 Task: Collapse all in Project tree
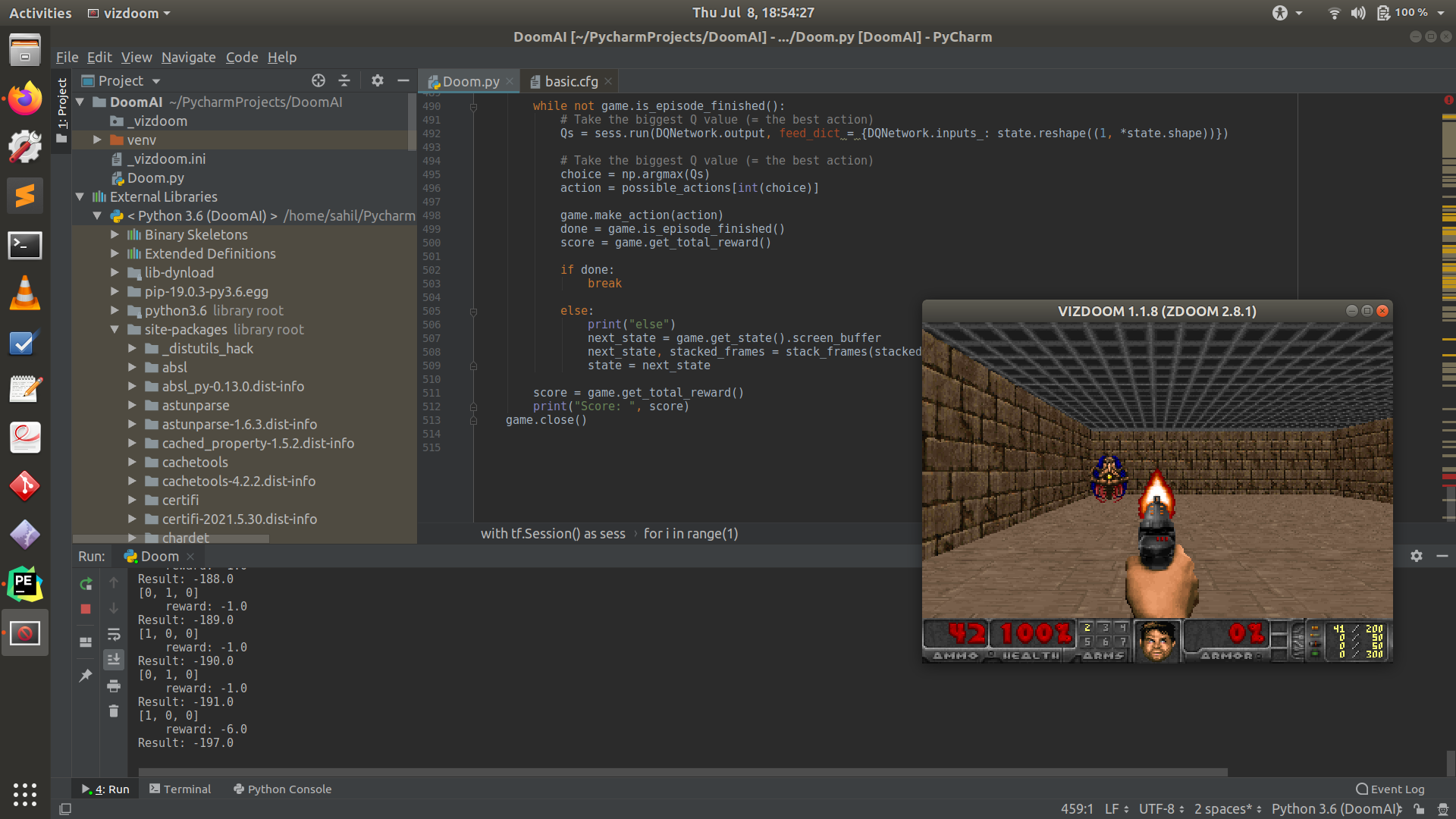click(x=344, y=80)
